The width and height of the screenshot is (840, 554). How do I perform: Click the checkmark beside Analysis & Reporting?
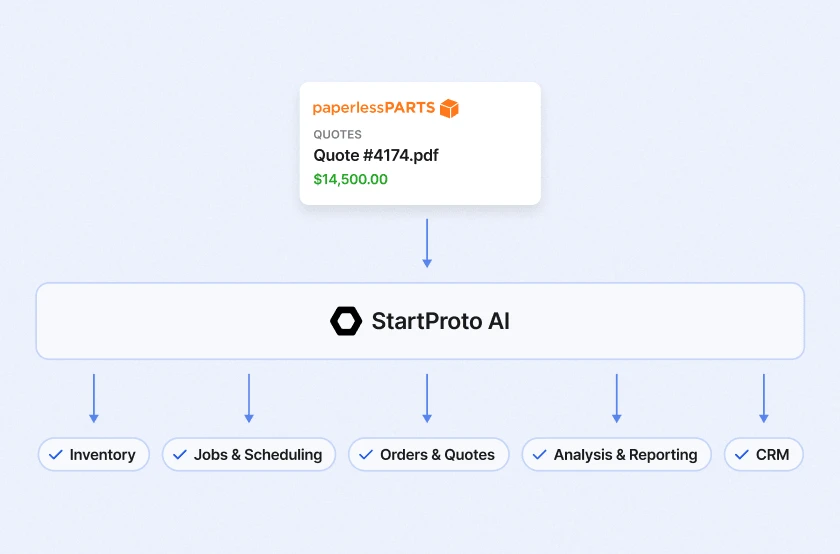tap(539, 455)
